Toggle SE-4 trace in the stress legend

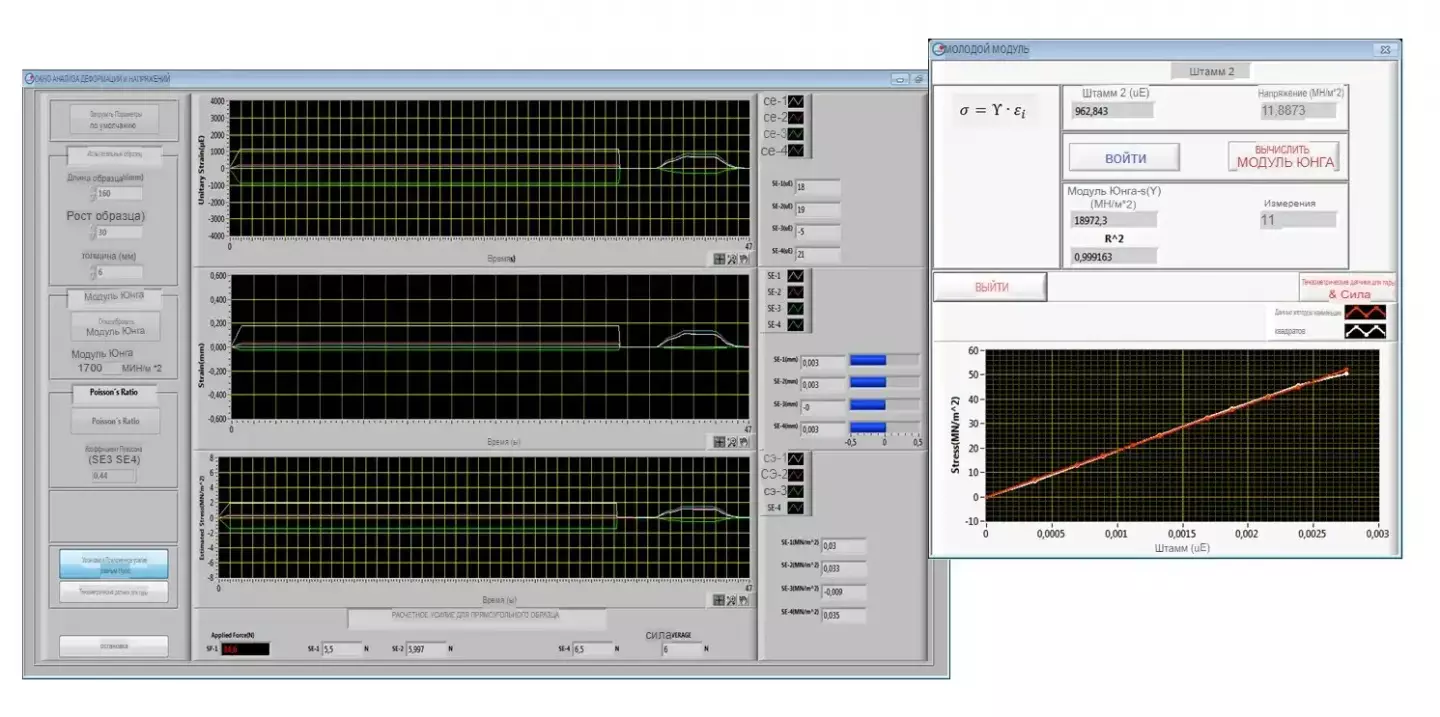click(797, 508)
